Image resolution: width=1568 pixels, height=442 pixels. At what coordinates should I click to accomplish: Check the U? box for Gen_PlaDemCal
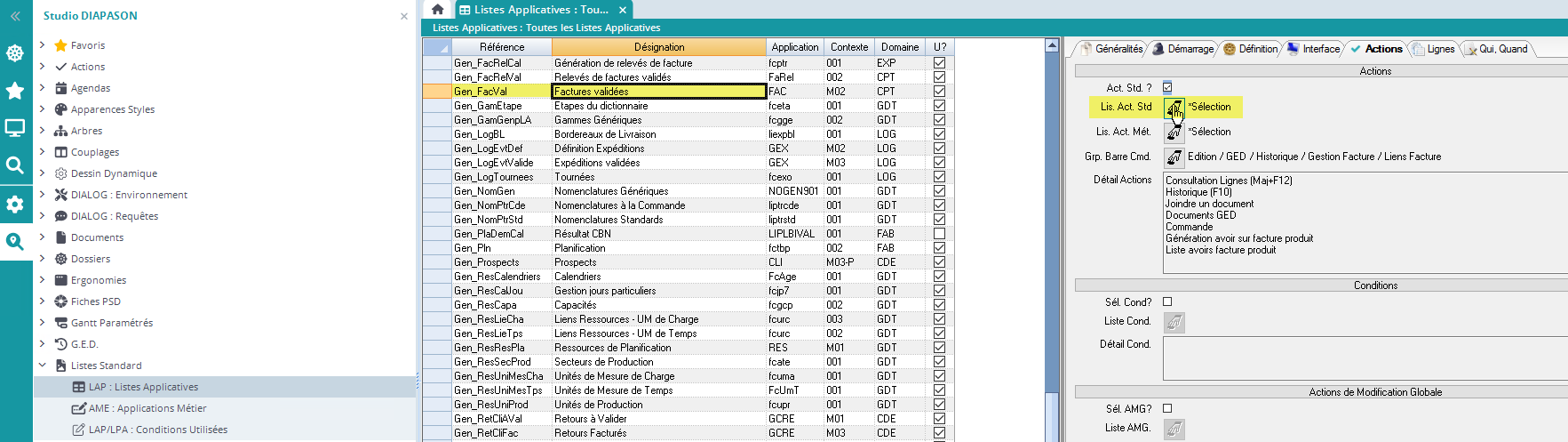click(x=939, y=234)
